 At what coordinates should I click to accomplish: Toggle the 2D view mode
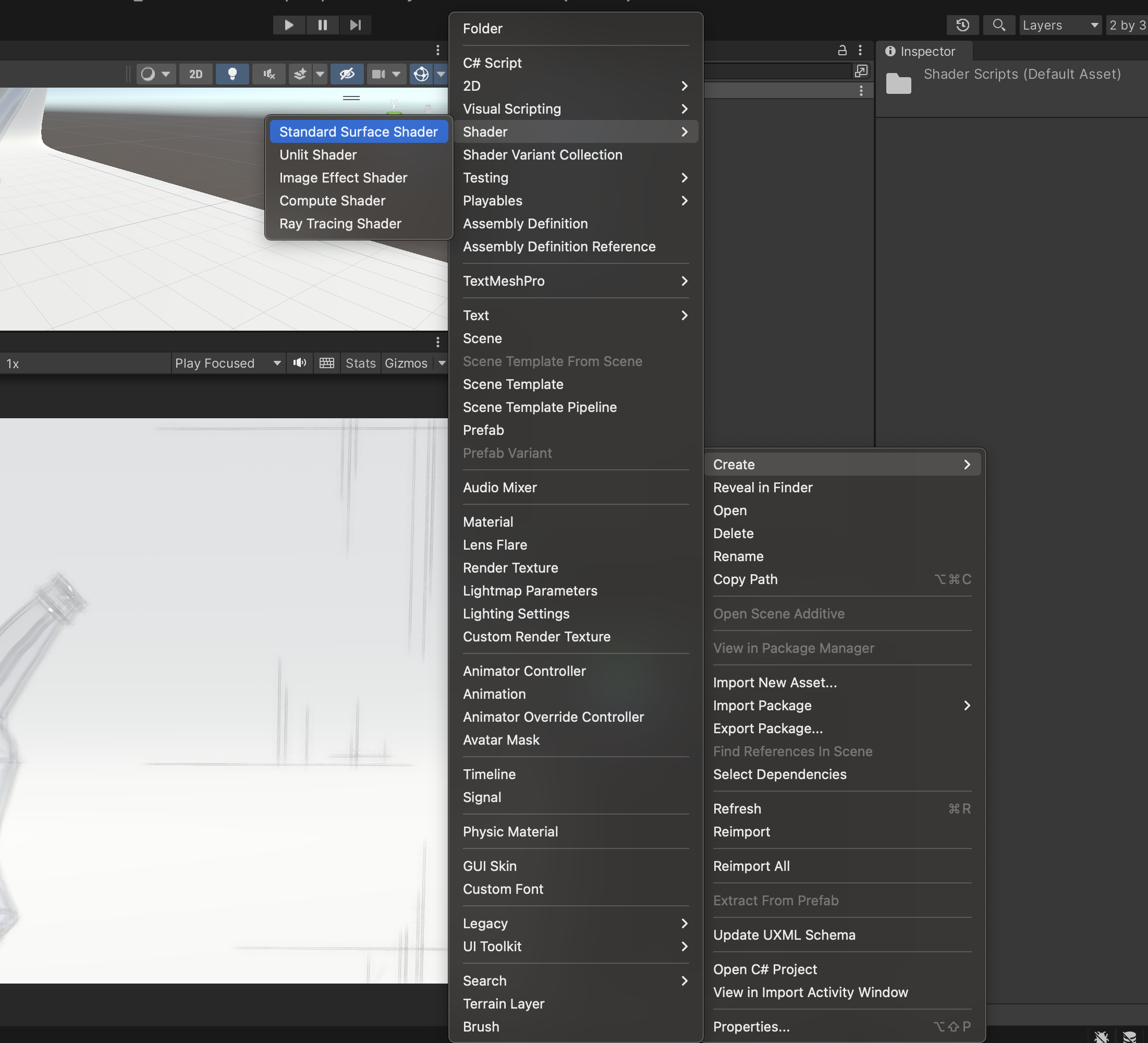196,74
